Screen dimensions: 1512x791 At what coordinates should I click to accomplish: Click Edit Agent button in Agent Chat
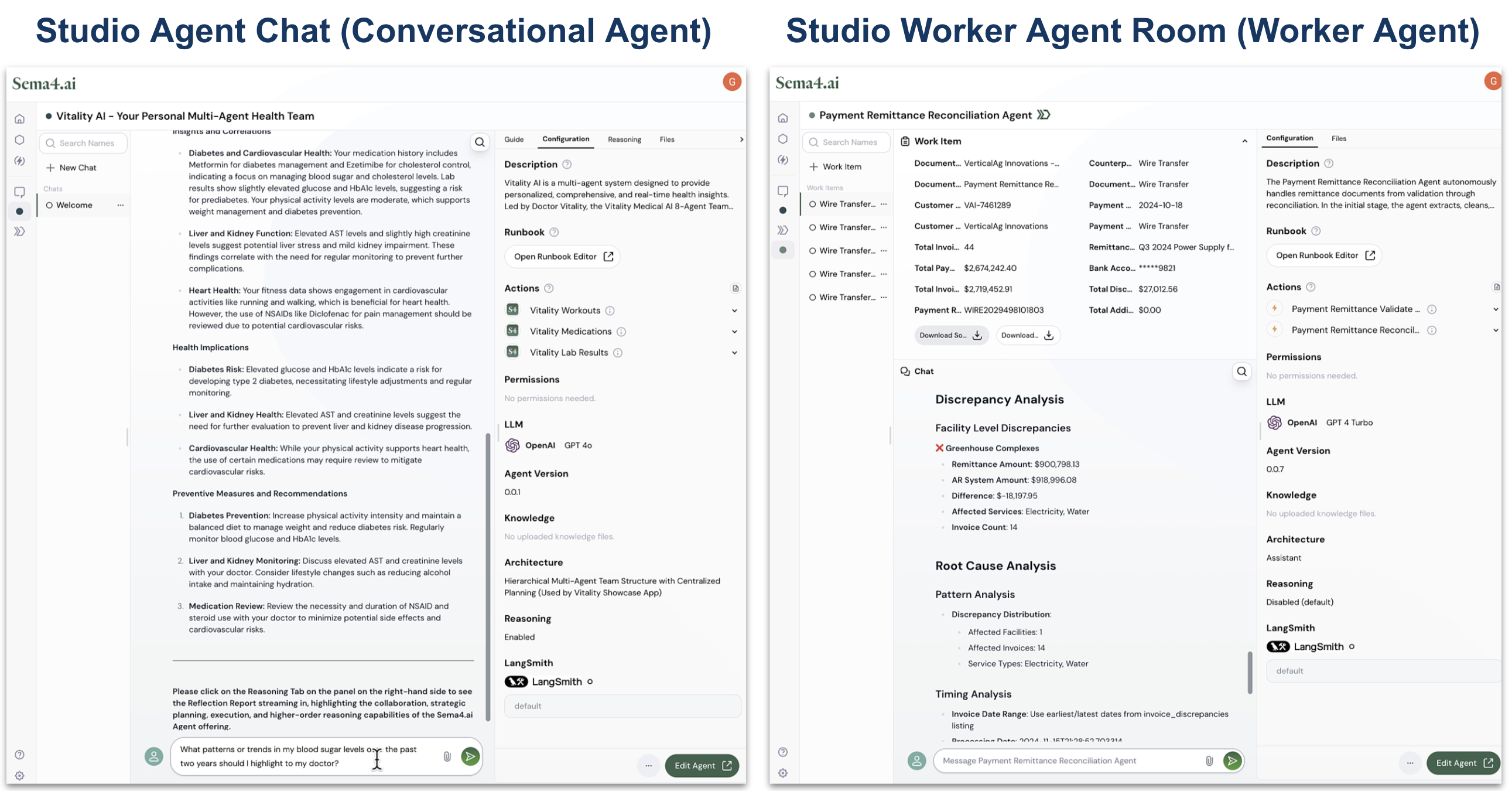click(x=703, y=766)
